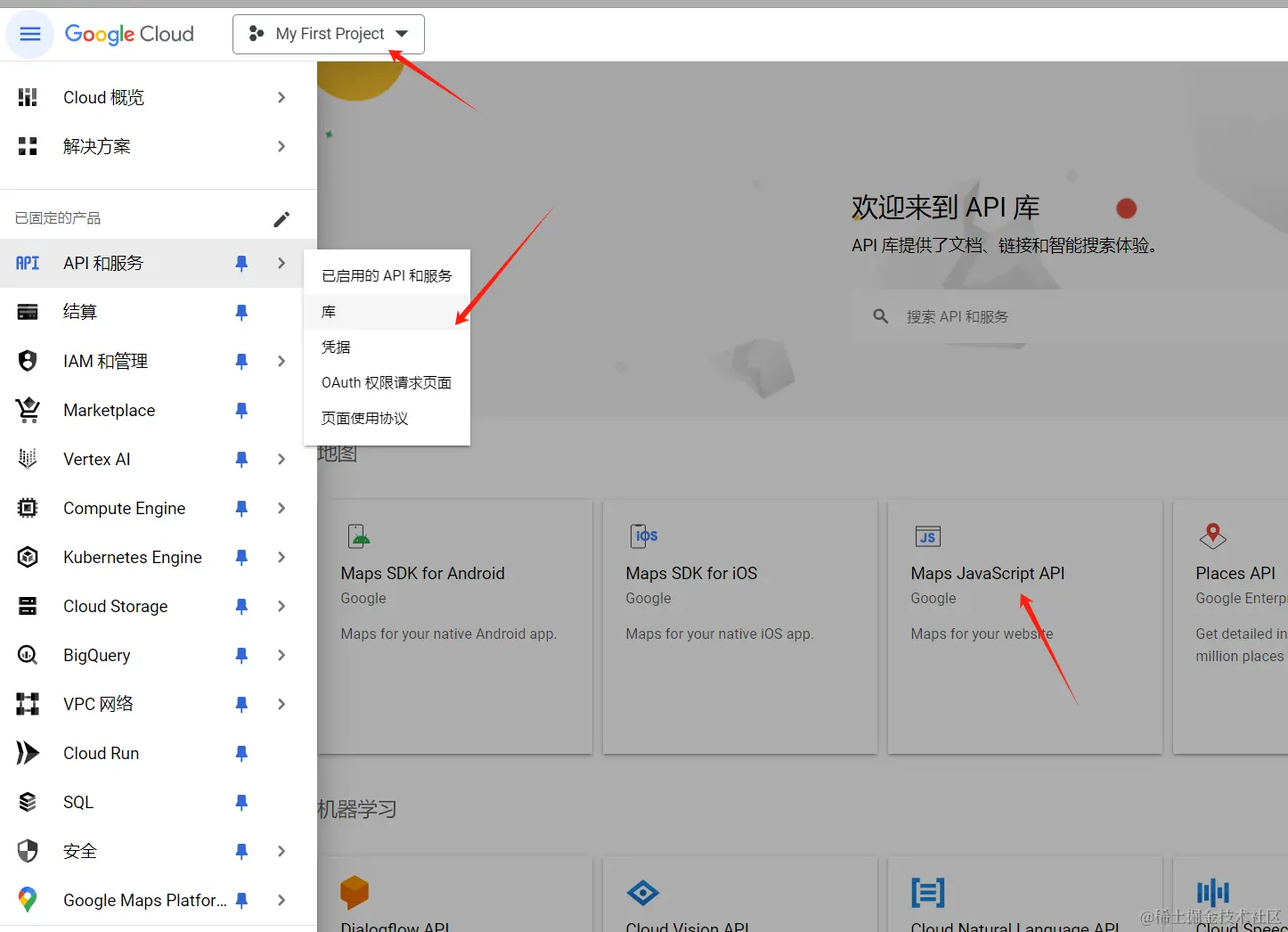Viewport: 1288px width, 932px height.
Task: Expand the IAM 和管理 submenu chevron
Action: [x=281, y=361]
